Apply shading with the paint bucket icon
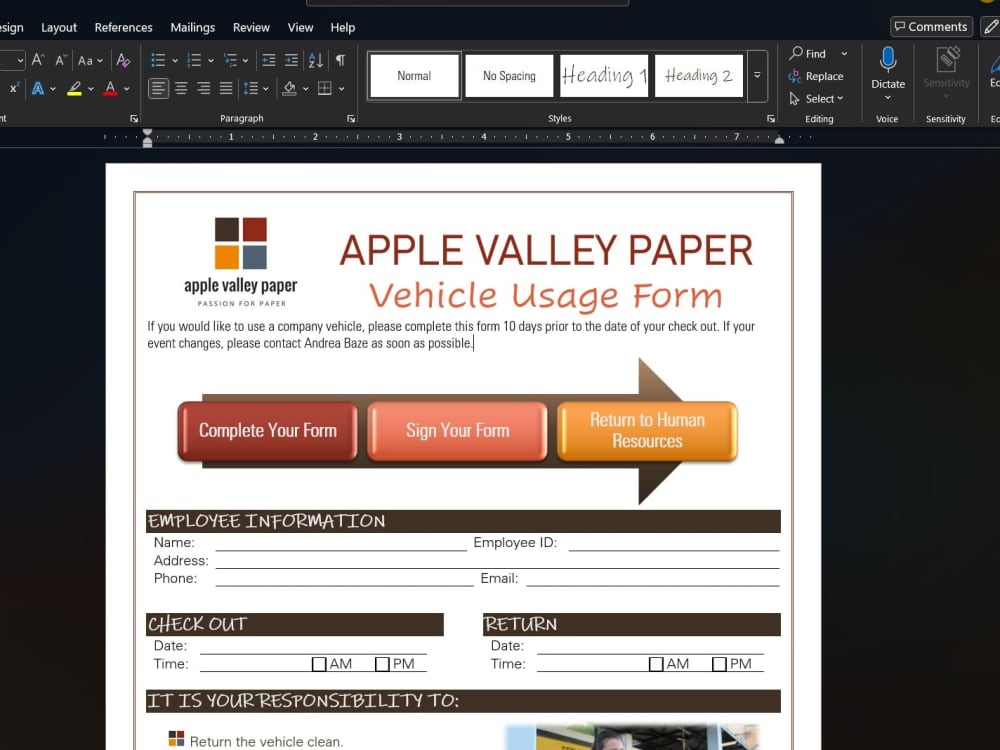This screenshot has width=1000, height=750. coord(289,88)
